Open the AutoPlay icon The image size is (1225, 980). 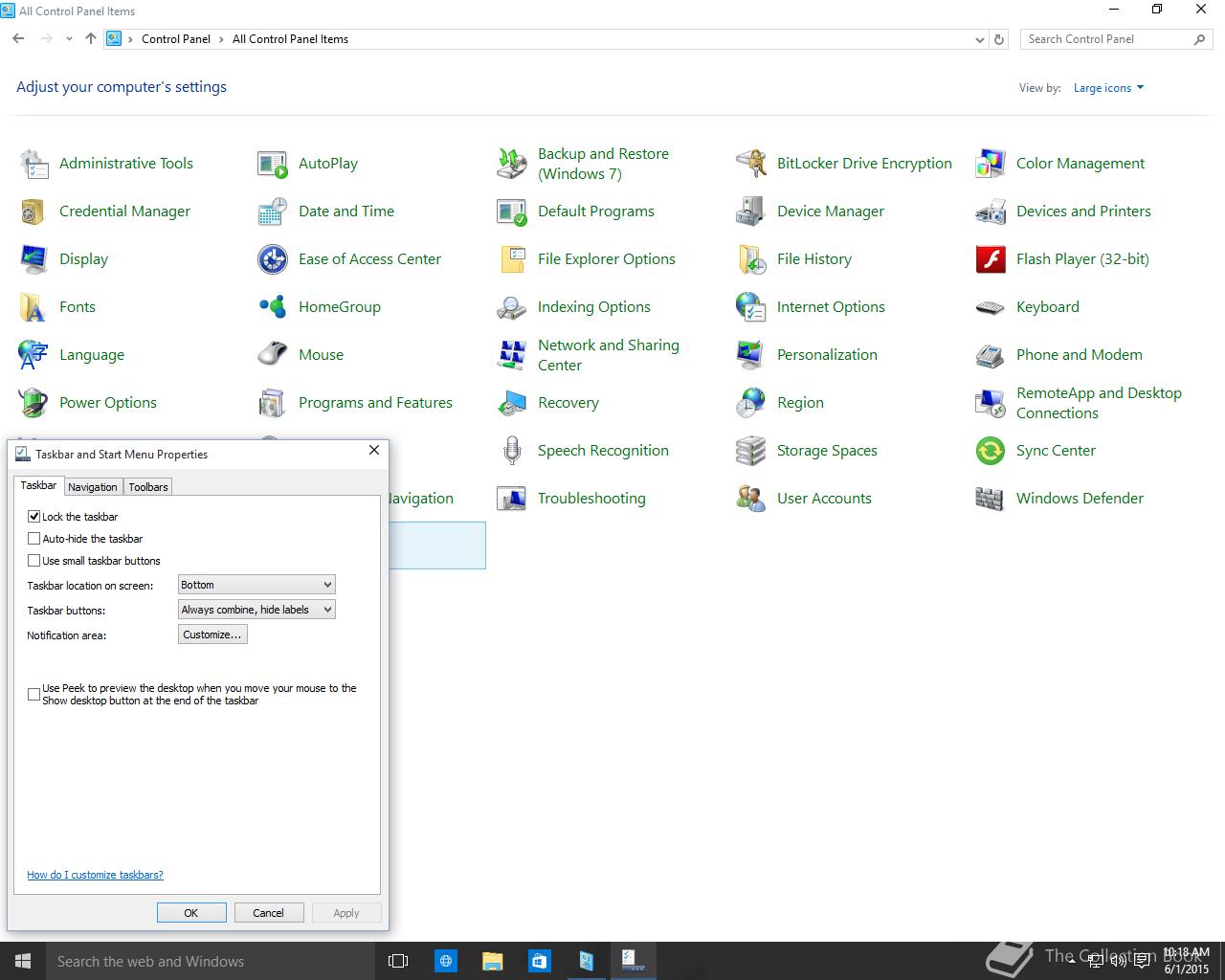273,164
